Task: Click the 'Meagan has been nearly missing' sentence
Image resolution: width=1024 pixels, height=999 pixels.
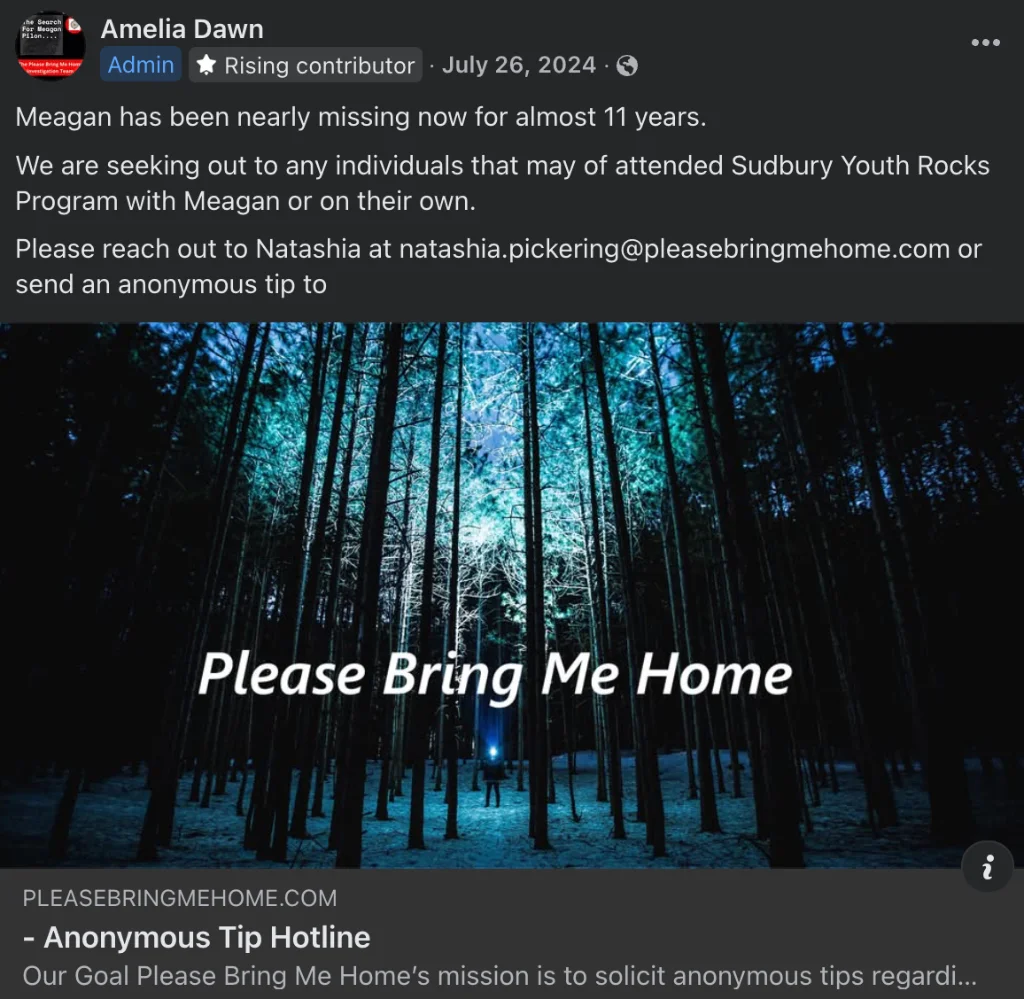Action: tap(360, 117)
